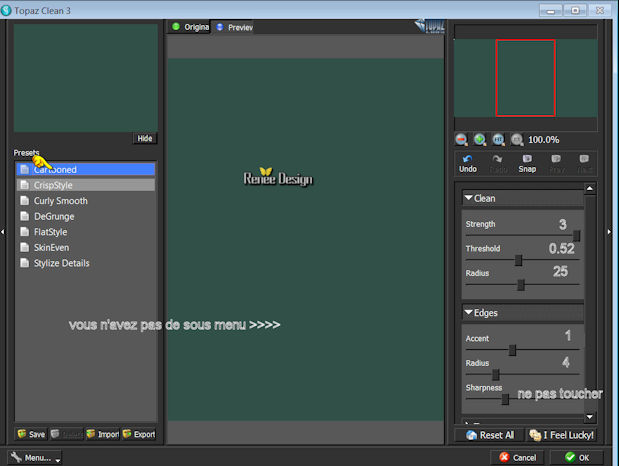
Task: Switch to the Original view tab
Action: click(190, 27)
